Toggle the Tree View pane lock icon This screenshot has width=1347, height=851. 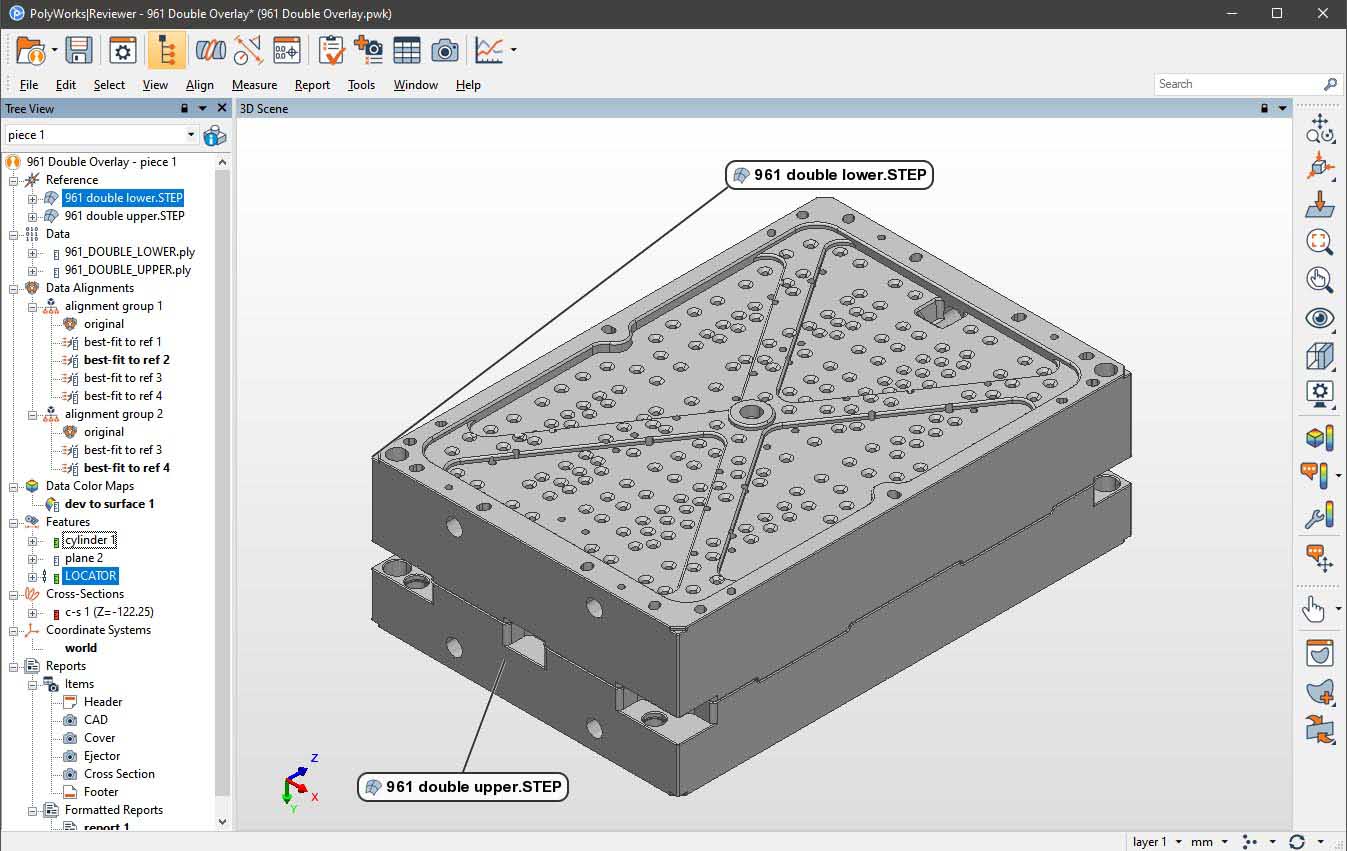pyautogui.click(x=184, y=108)
